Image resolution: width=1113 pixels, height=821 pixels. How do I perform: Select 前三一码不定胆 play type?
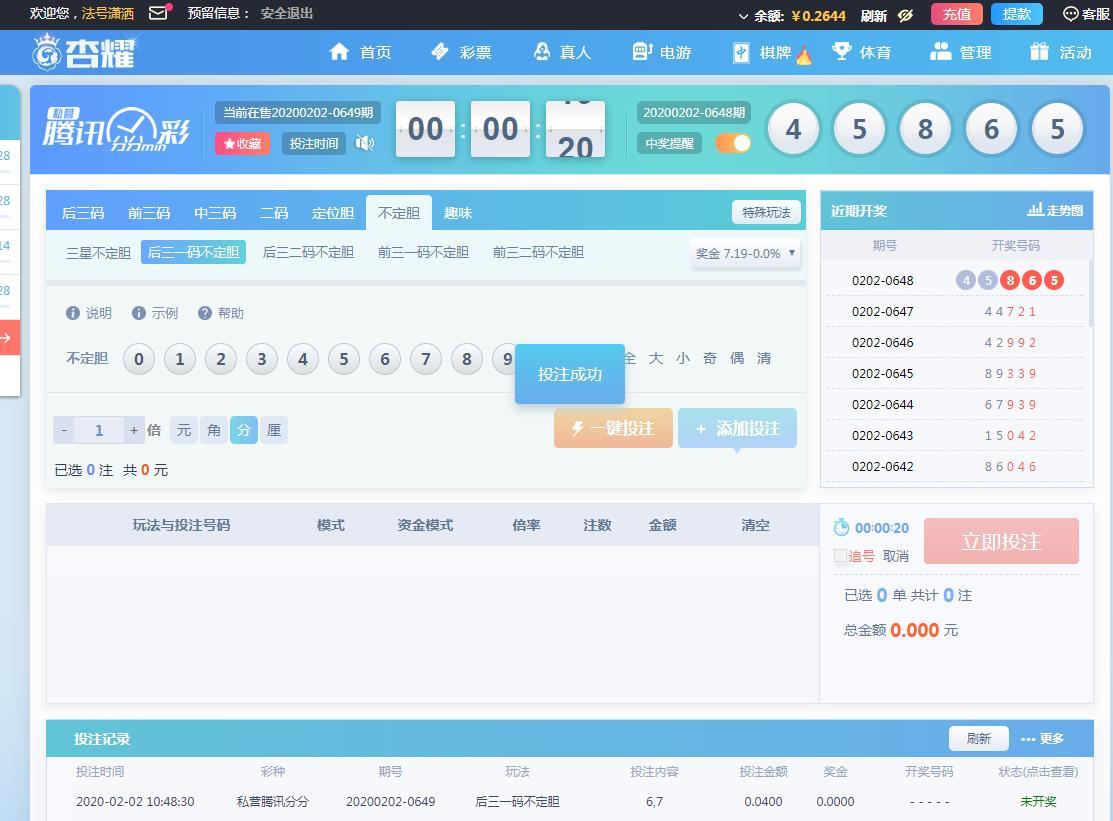tap(423, 252)
